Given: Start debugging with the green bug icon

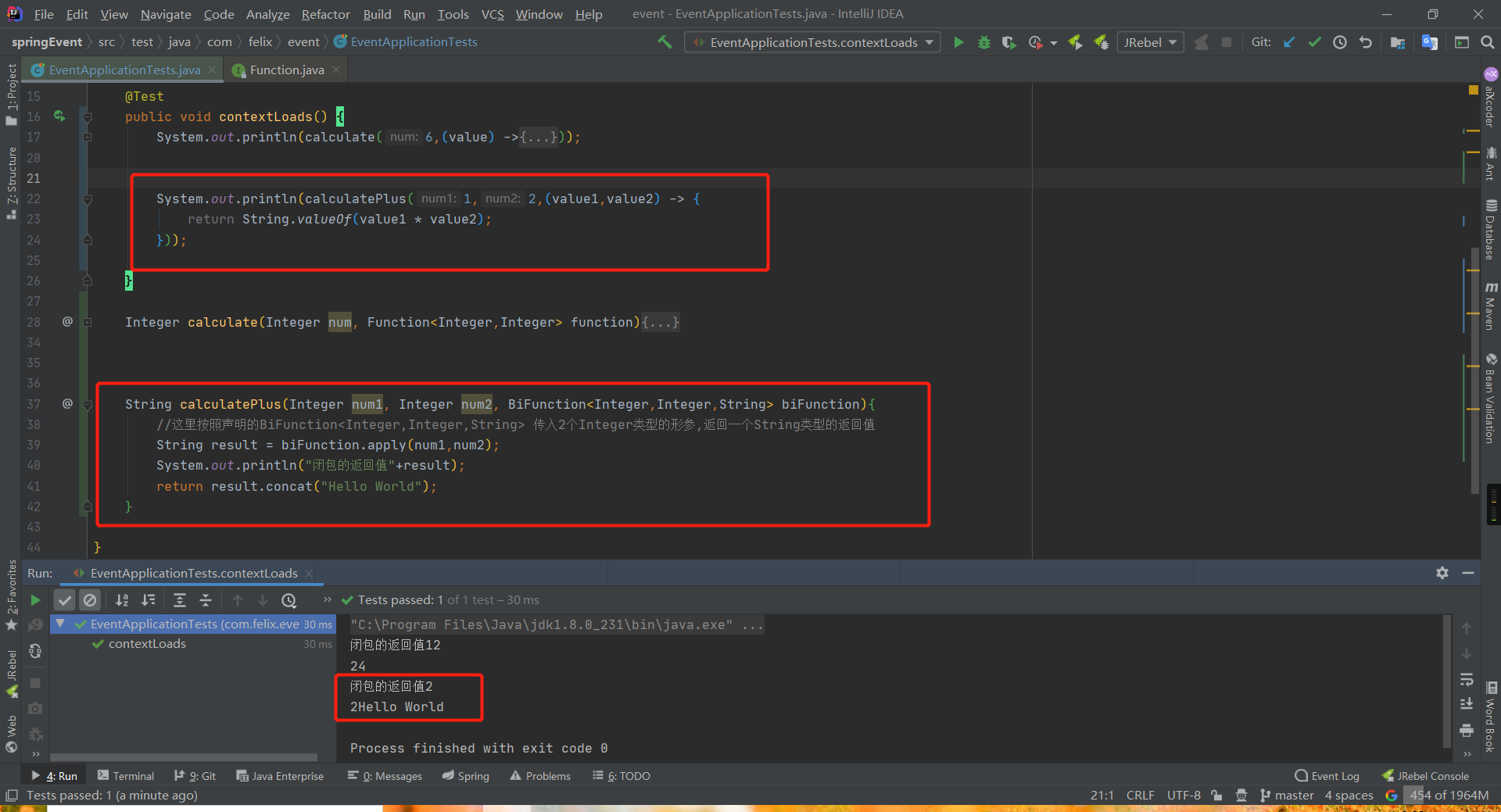Looking at the screenshot, I should 984,42.
